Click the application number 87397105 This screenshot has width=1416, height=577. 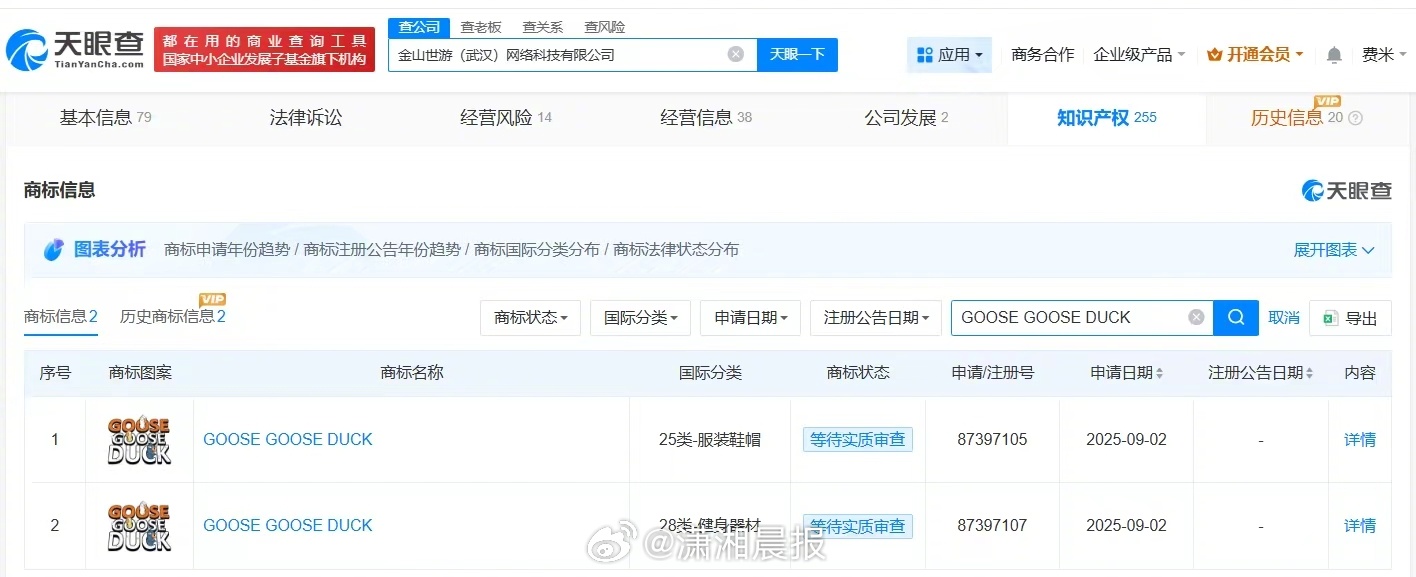pos(992,439)
